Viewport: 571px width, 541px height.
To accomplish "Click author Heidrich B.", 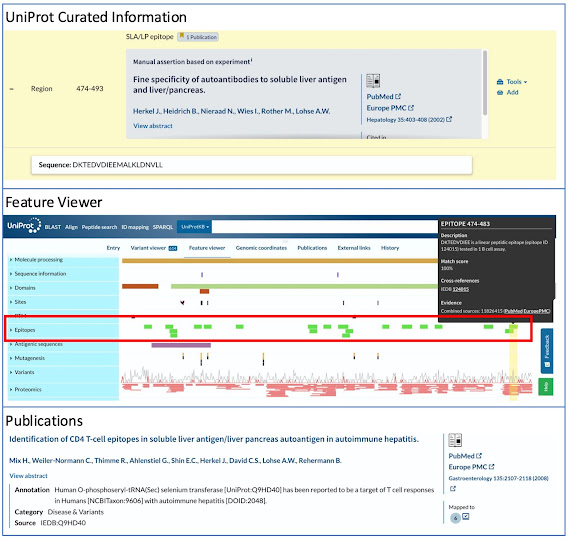I will coord(180,111).
